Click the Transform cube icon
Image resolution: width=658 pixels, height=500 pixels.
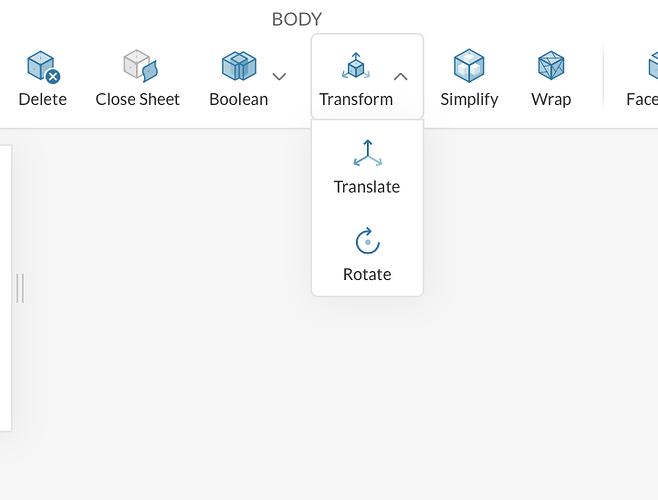click(x=356, y=67)
